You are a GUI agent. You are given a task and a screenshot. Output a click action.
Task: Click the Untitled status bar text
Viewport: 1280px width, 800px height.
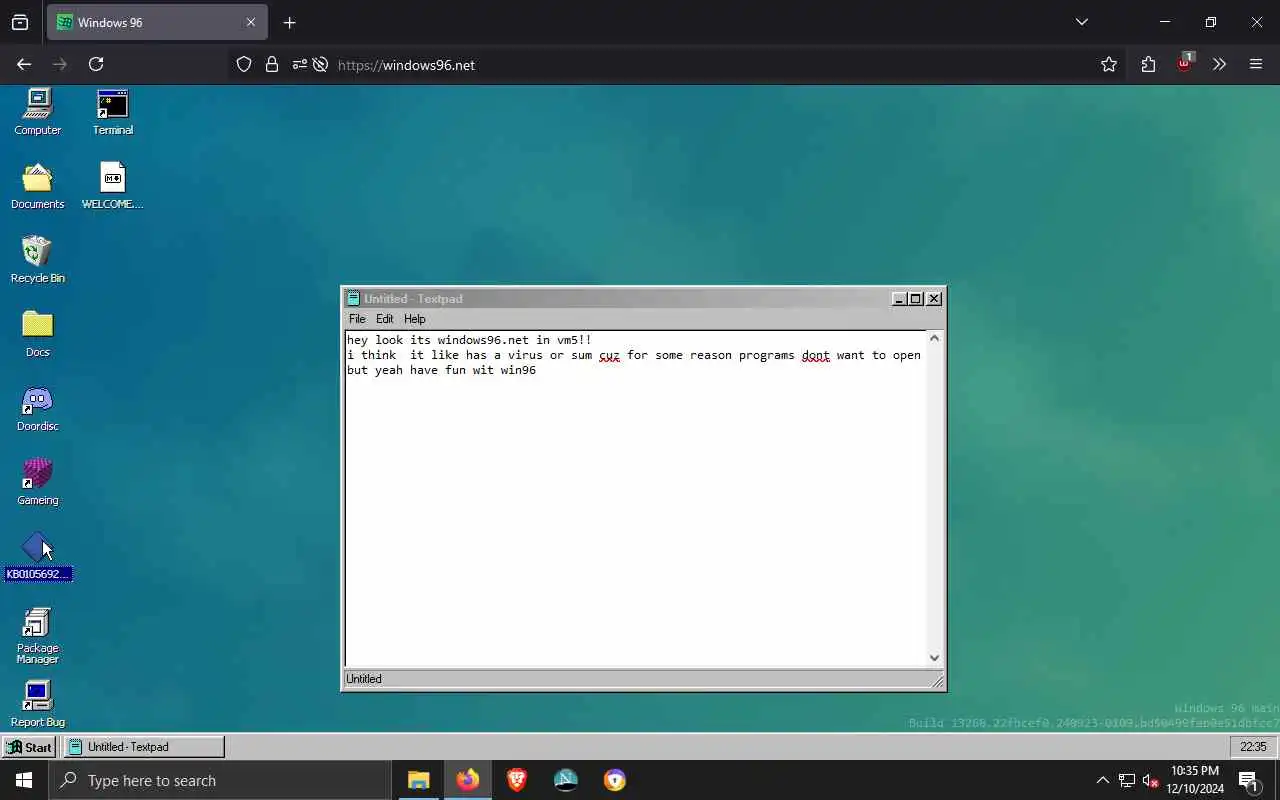pos(364,679)
